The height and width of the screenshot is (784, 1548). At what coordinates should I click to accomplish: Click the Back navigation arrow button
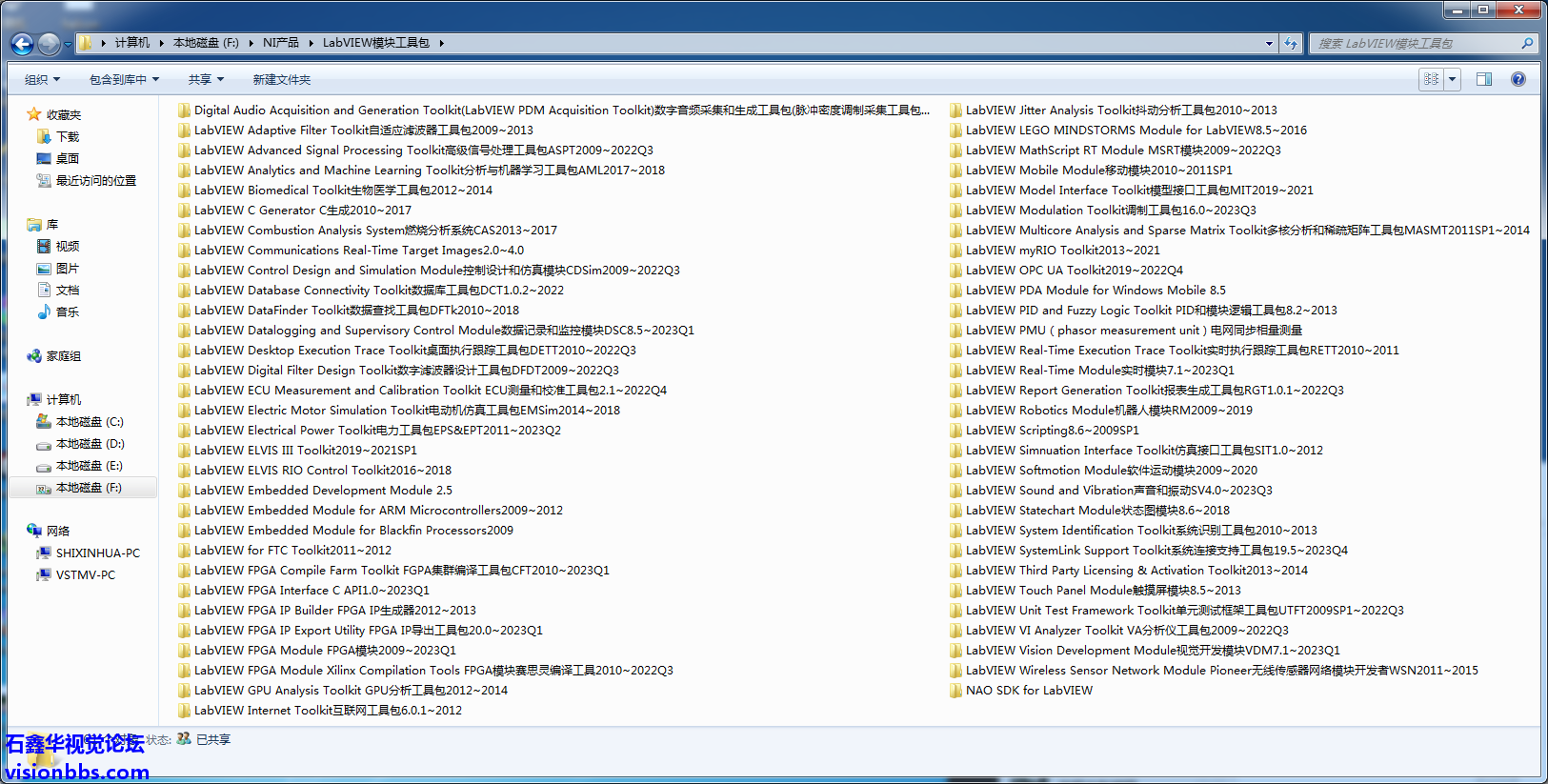pyautogui.click(x=22, y=43)
